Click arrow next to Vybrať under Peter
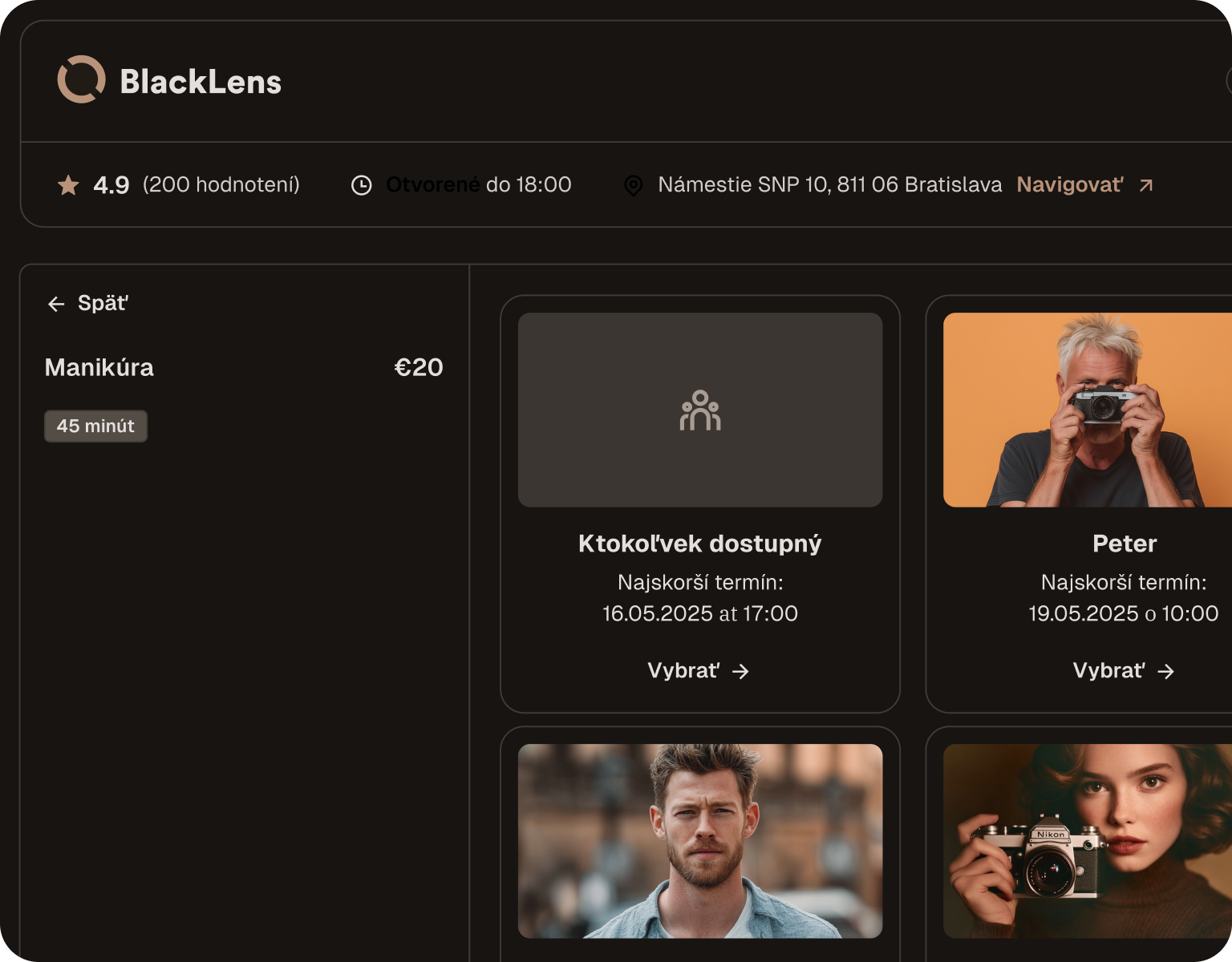Viewport: 1232px width, 962px height. click(x=1165, y=671)
